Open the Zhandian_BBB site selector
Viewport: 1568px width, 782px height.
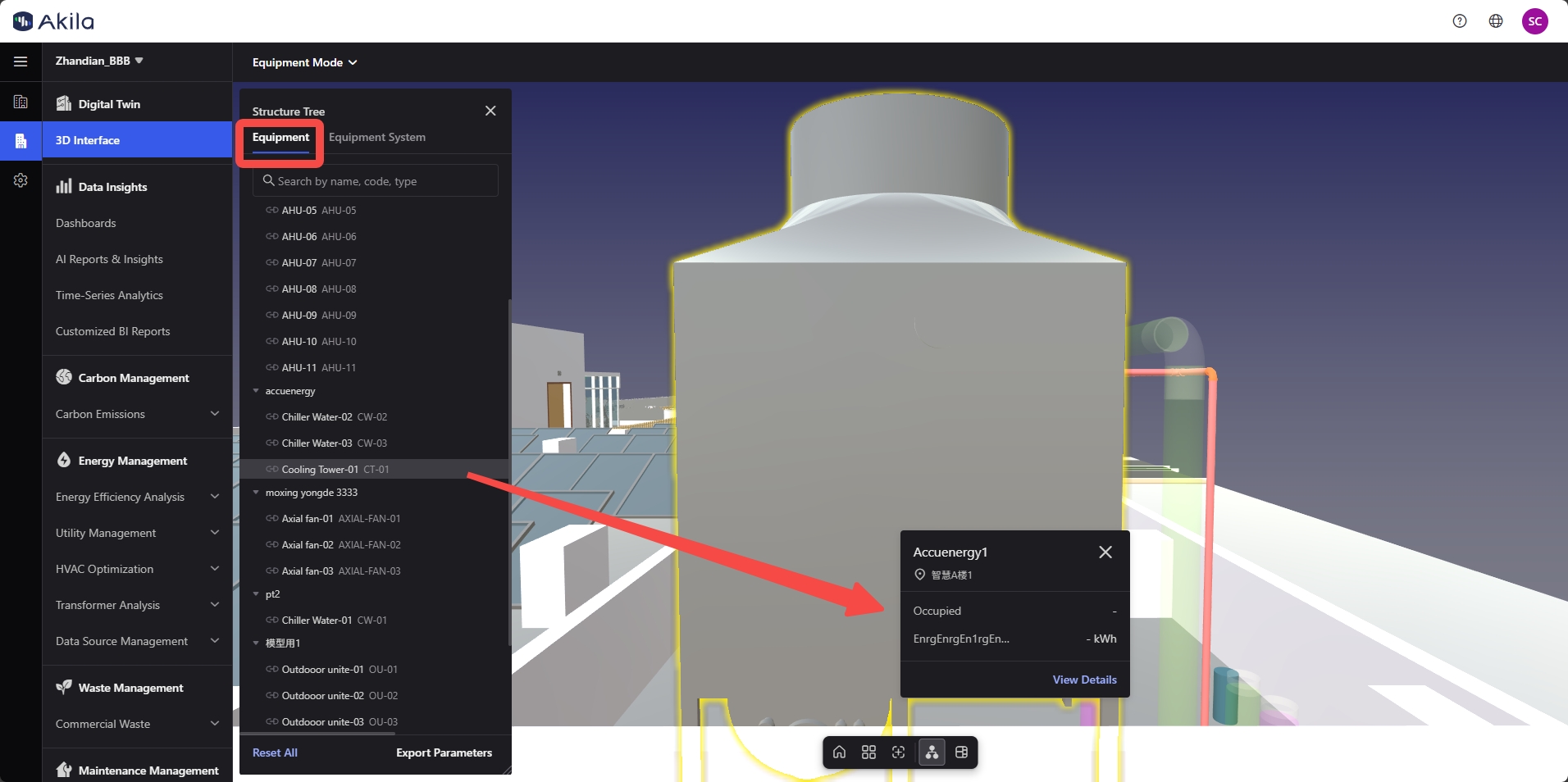click(99, 61)
